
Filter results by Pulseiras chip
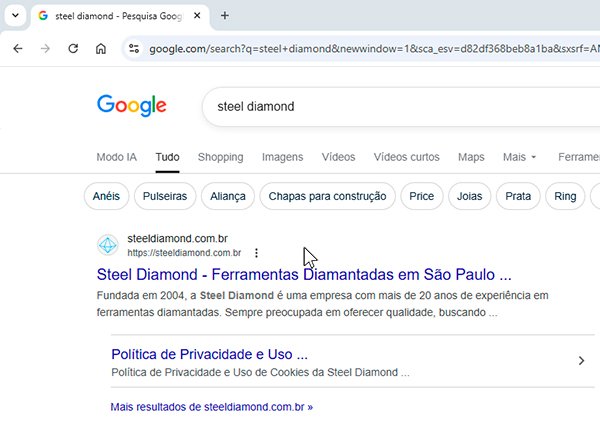click(165, 196)
